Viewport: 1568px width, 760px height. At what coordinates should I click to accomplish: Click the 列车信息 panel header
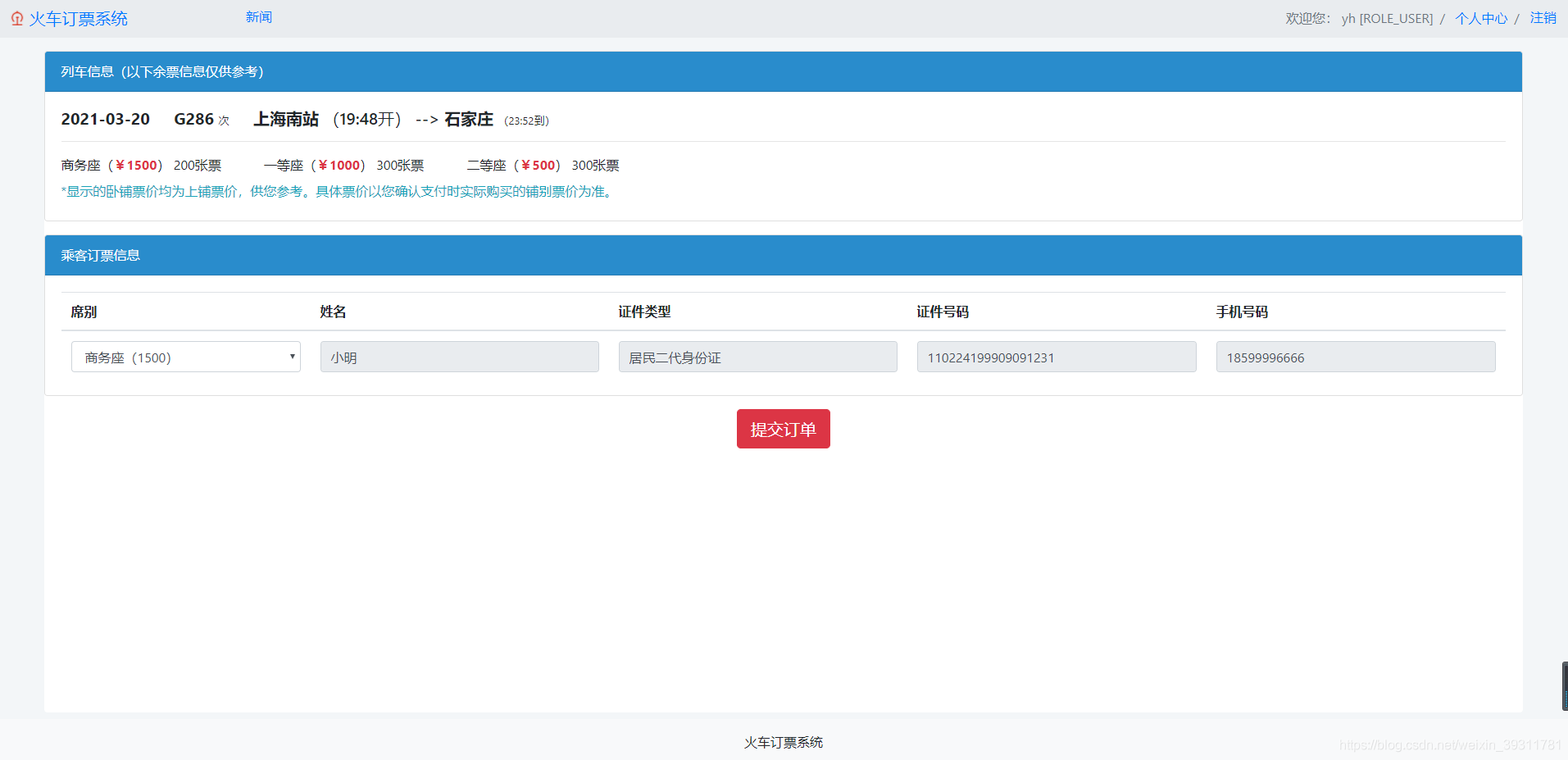784,71
